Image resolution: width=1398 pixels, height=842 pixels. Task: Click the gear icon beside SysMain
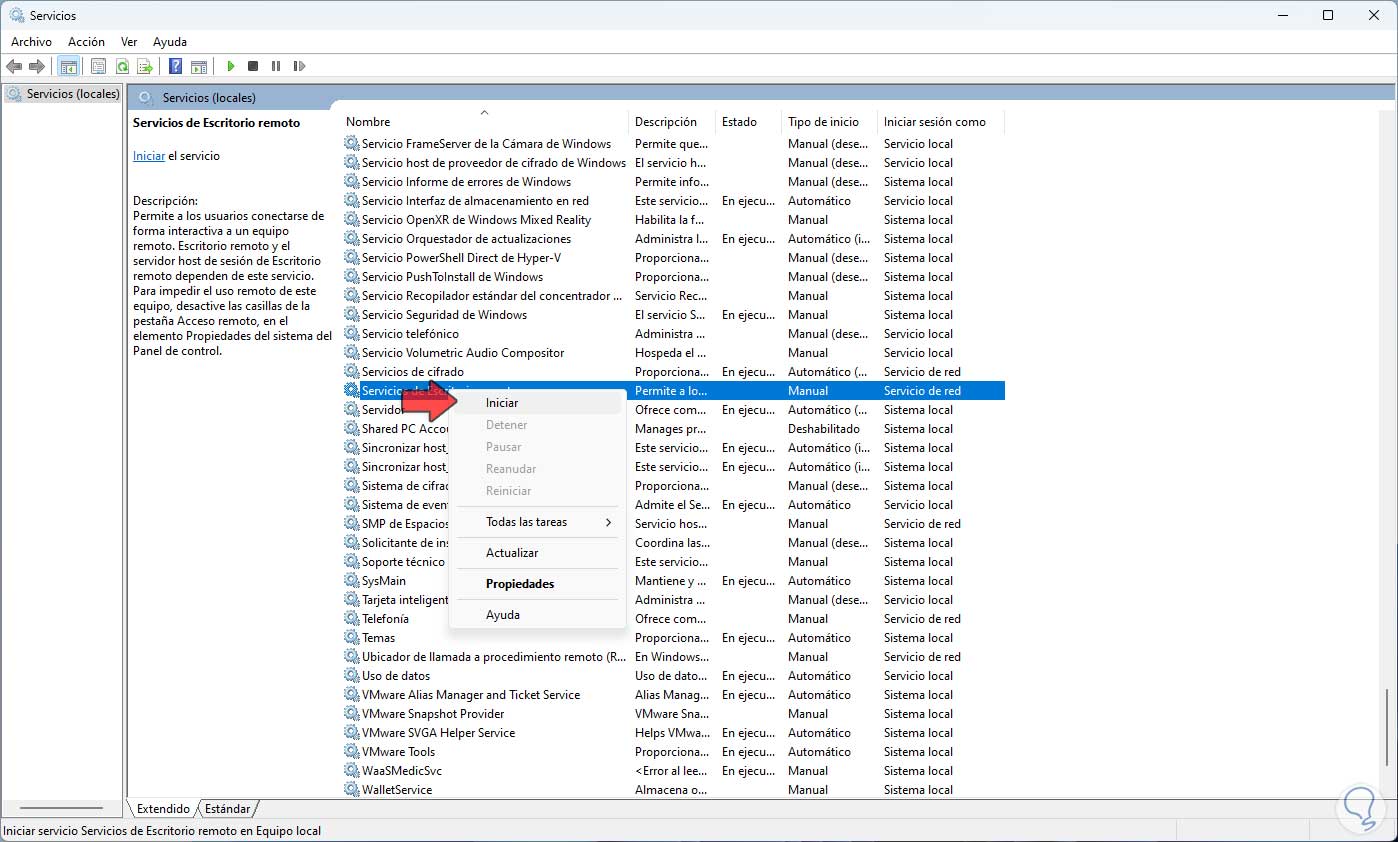click(x=352, y=580)
